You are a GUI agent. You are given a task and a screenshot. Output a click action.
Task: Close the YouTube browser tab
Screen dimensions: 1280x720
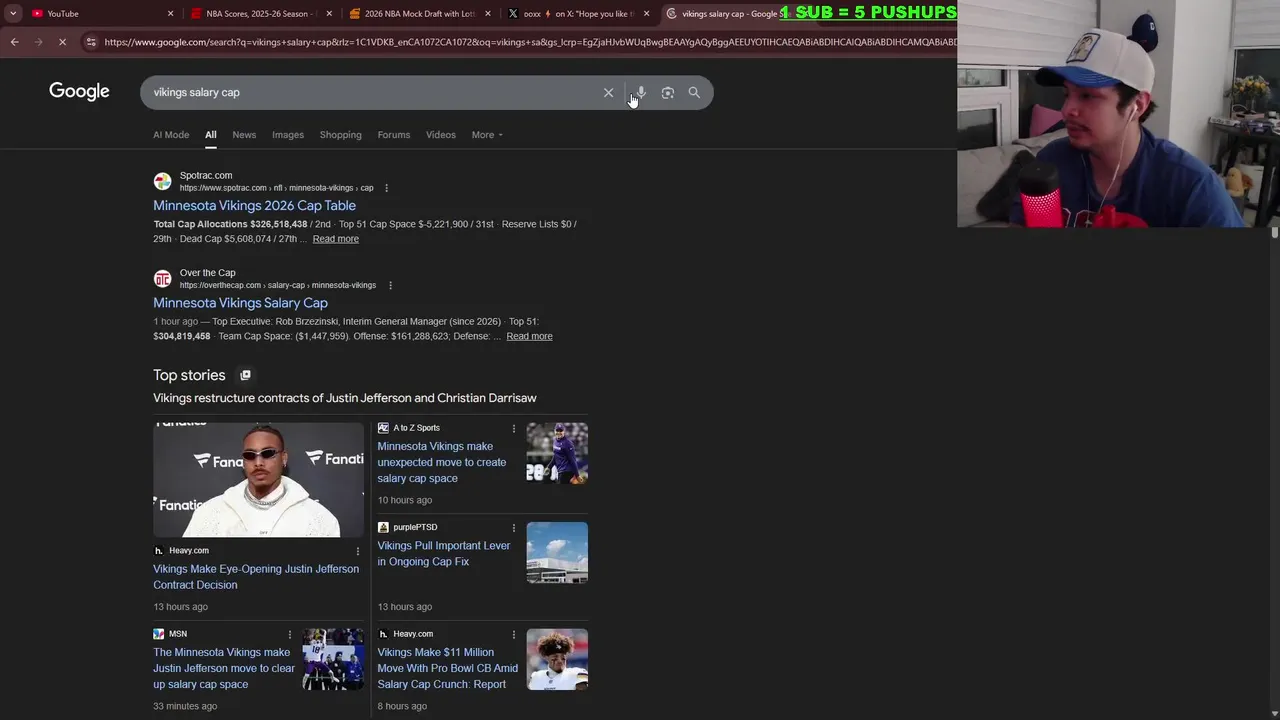tap(170, 13)
